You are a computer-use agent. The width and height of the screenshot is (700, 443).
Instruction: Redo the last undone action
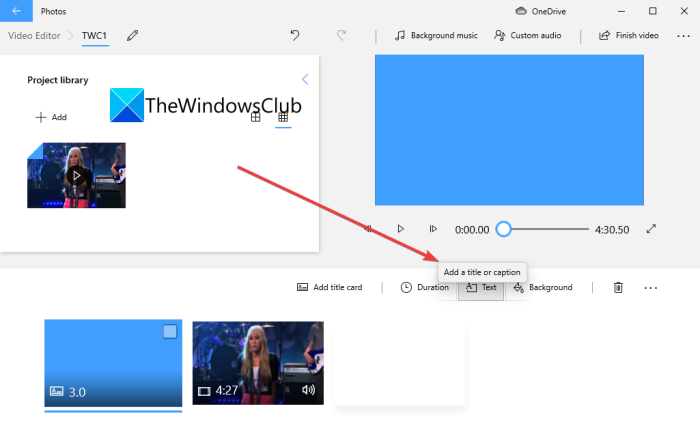342,35
